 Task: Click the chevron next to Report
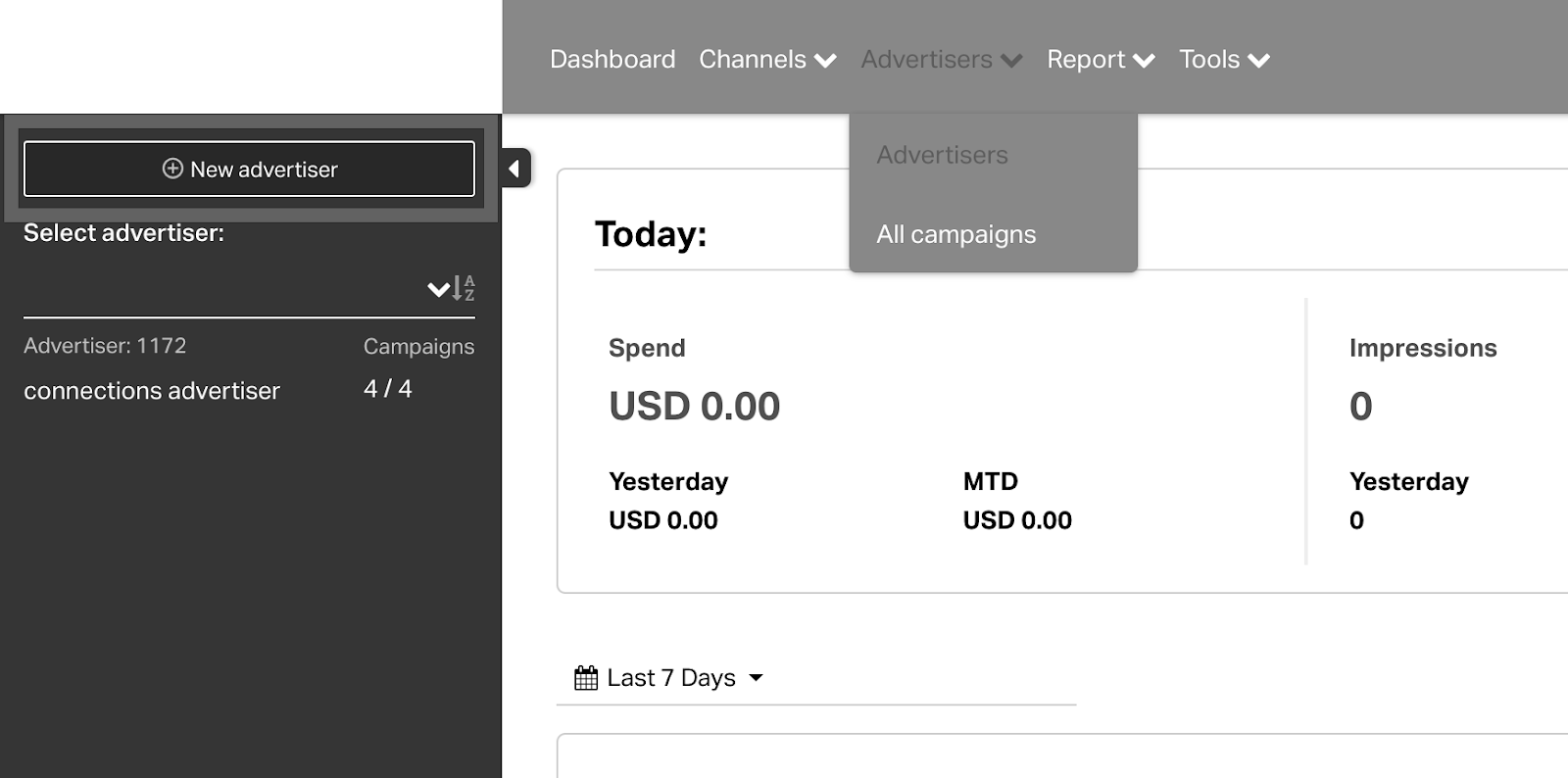(1143, 61)
